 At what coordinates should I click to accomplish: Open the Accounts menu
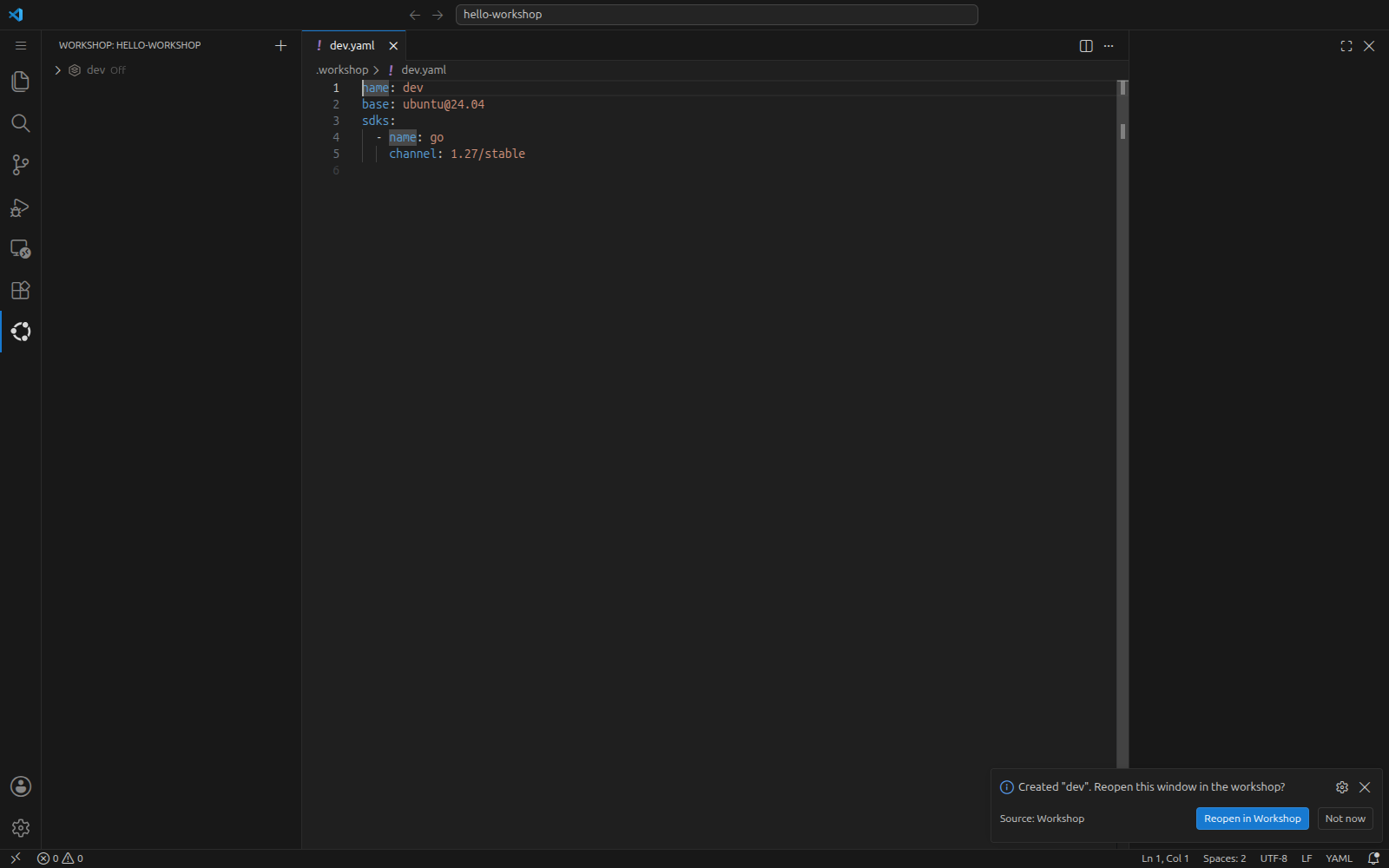click(20, 786)
